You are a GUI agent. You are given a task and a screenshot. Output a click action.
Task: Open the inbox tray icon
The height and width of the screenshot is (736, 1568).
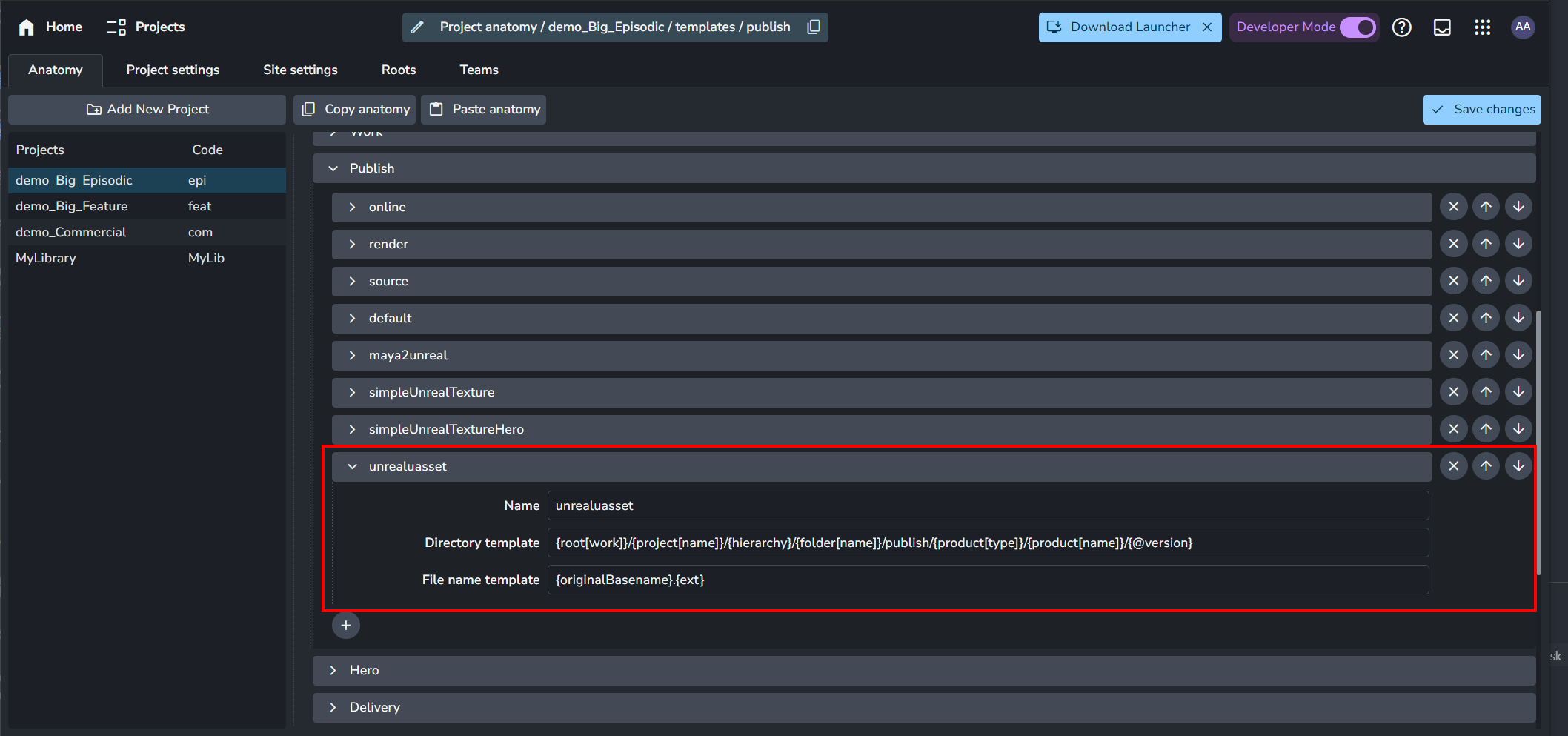(x=1442, y=27)
